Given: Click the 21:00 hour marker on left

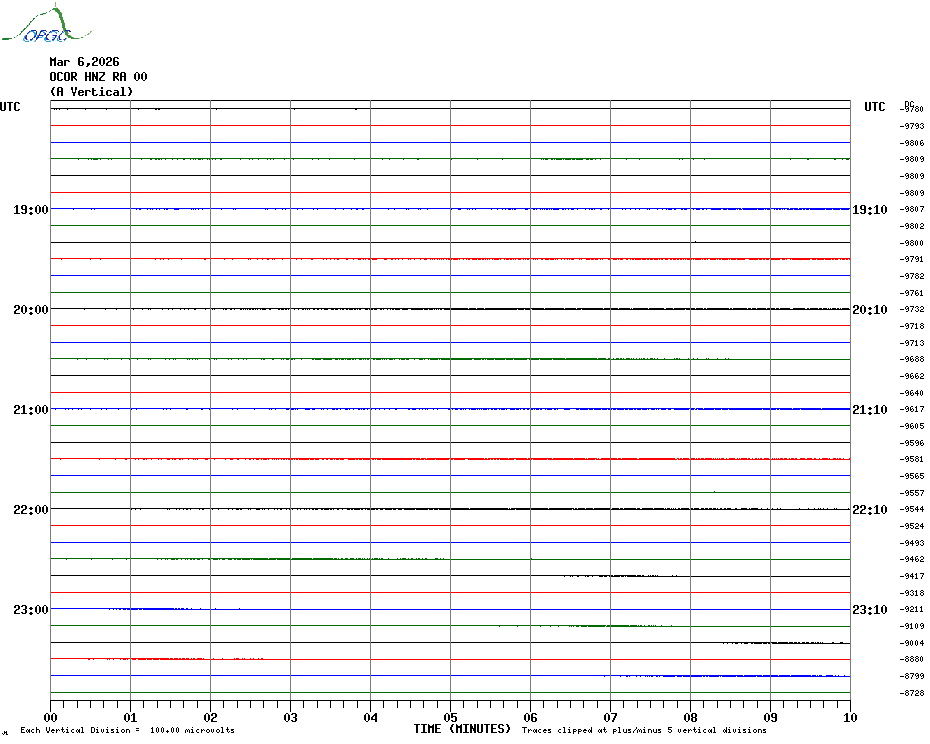Looking at the screenshot, I should coord(30,410).
